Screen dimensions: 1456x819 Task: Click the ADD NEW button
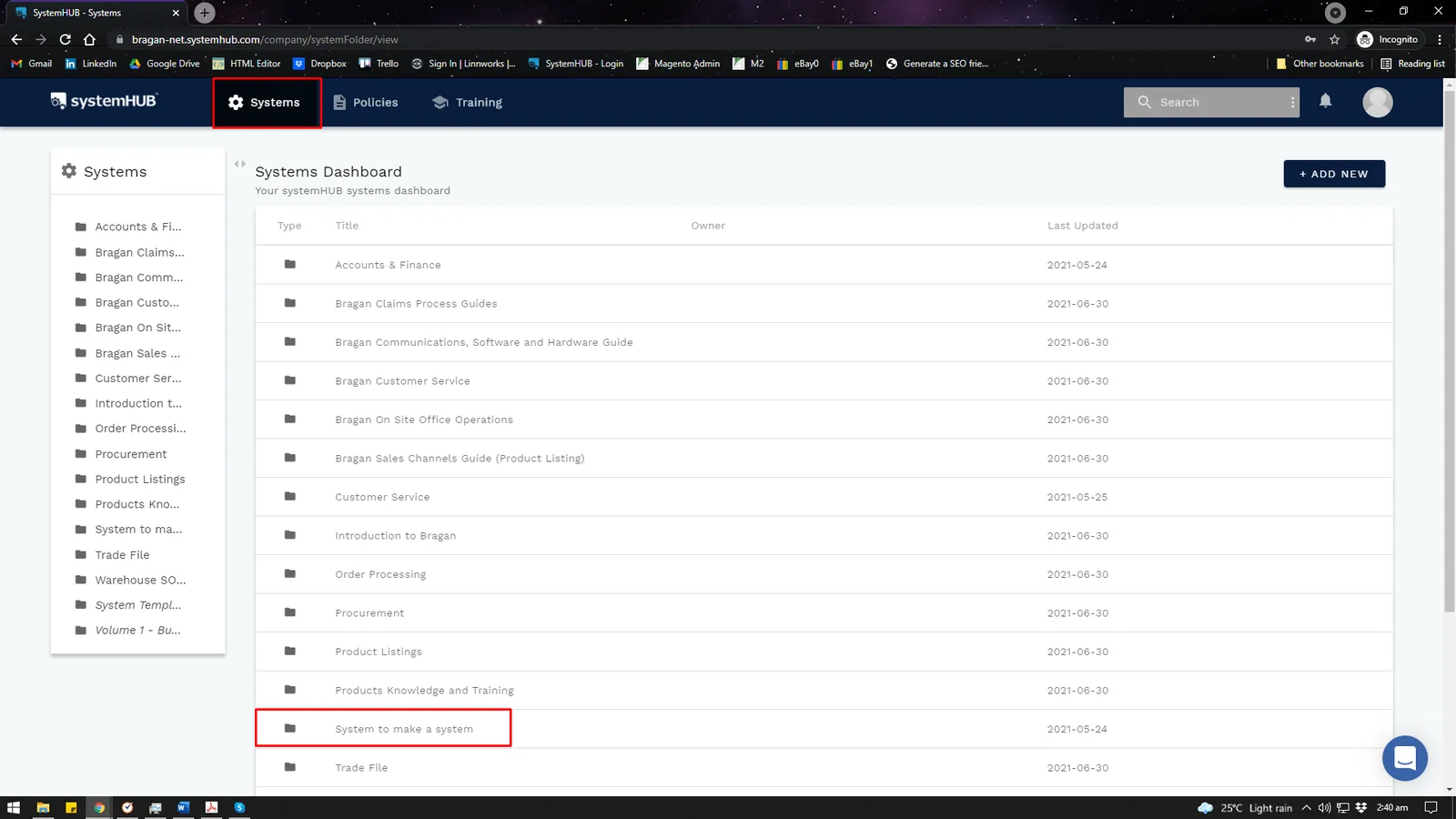click(1334, 174)
